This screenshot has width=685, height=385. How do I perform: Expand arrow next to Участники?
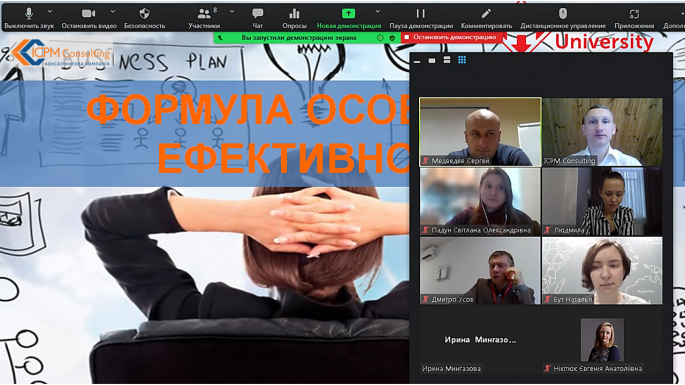point(232,11)
